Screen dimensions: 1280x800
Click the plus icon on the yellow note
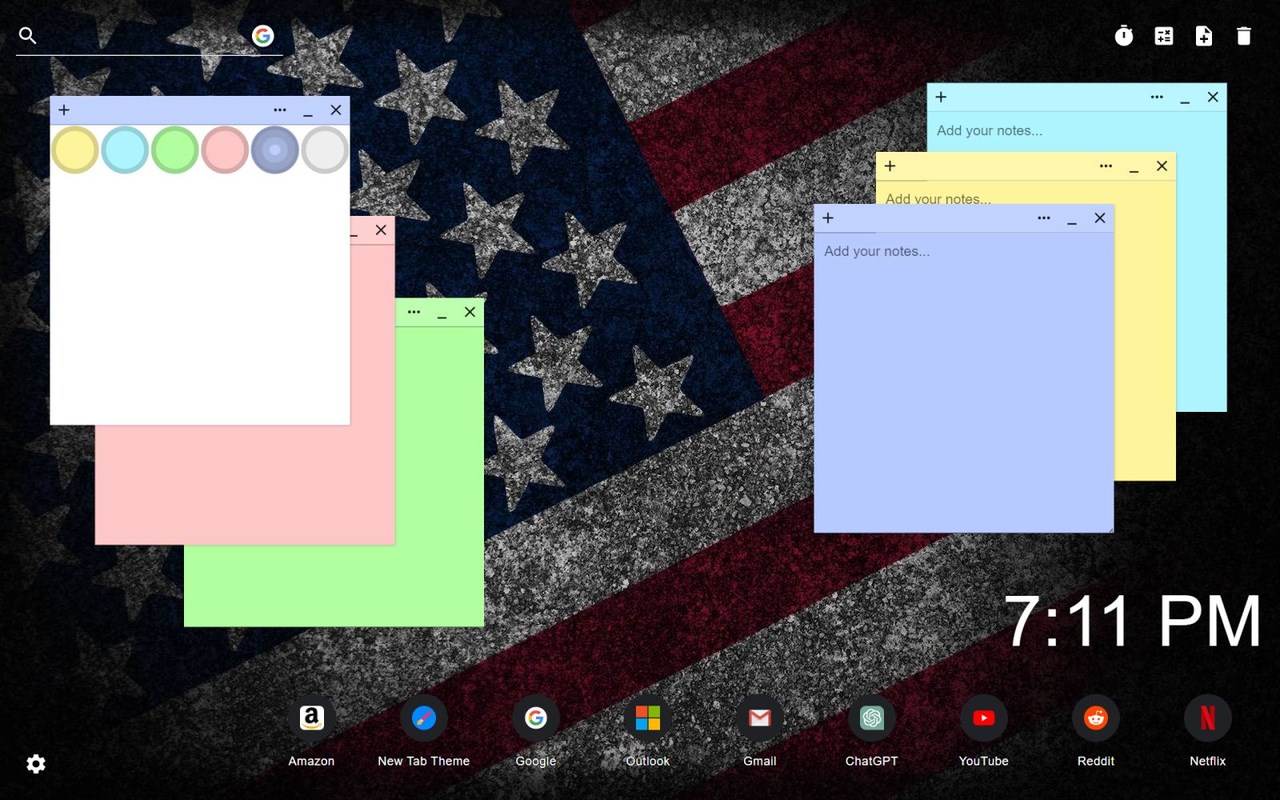click(890, 166)
